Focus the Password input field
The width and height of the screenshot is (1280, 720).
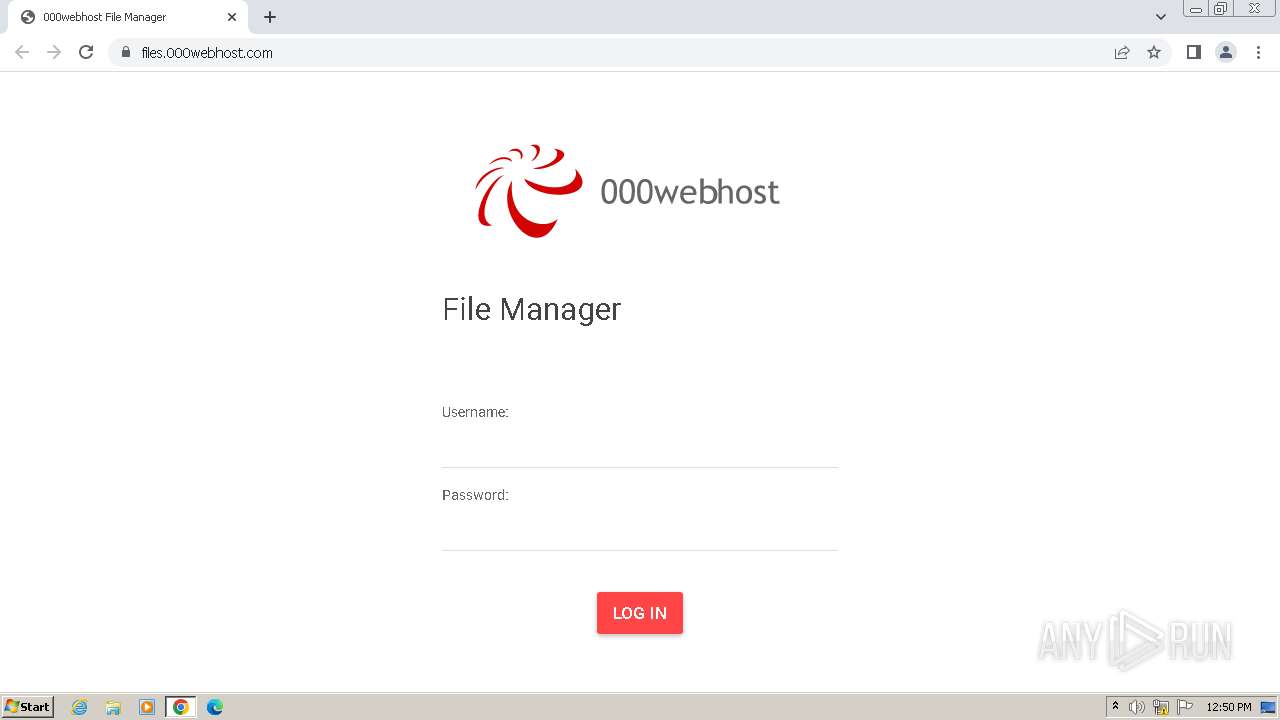[640, 530]
